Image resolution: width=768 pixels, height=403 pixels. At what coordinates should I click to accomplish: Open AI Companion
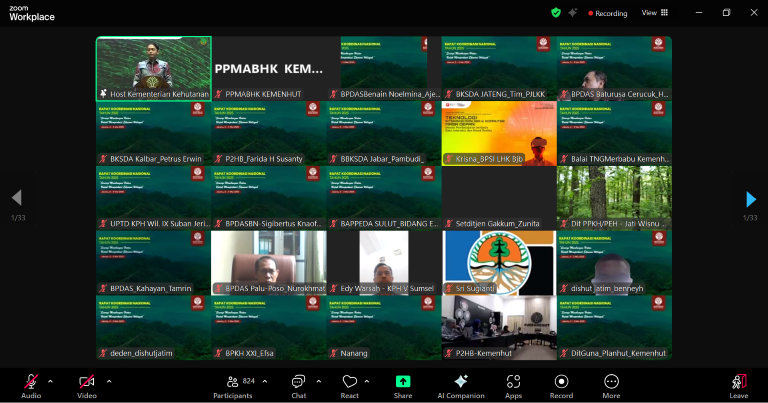461,383
